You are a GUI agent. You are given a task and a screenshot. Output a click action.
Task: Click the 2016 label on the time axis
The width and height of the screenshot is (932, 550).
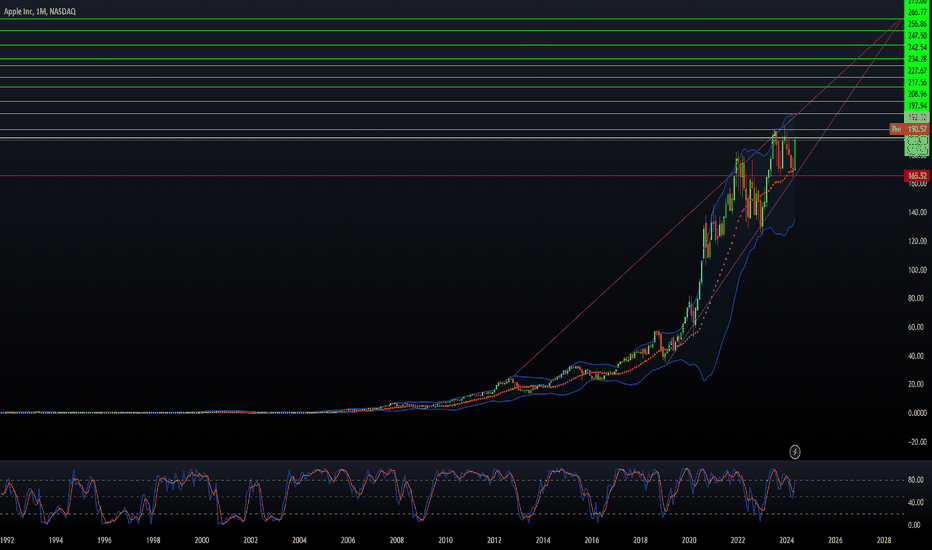[591, 540]
